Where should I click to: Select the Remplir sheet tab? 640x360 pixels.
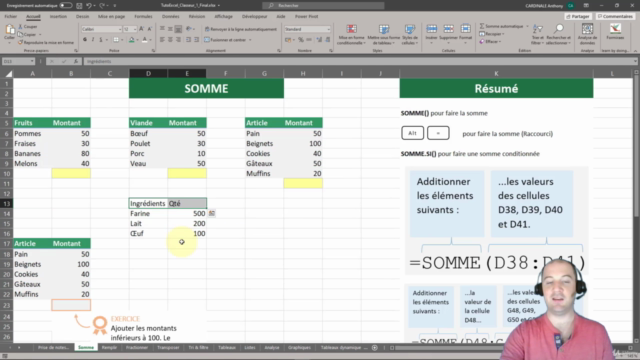pyautogui.click(x=109, y=347)
